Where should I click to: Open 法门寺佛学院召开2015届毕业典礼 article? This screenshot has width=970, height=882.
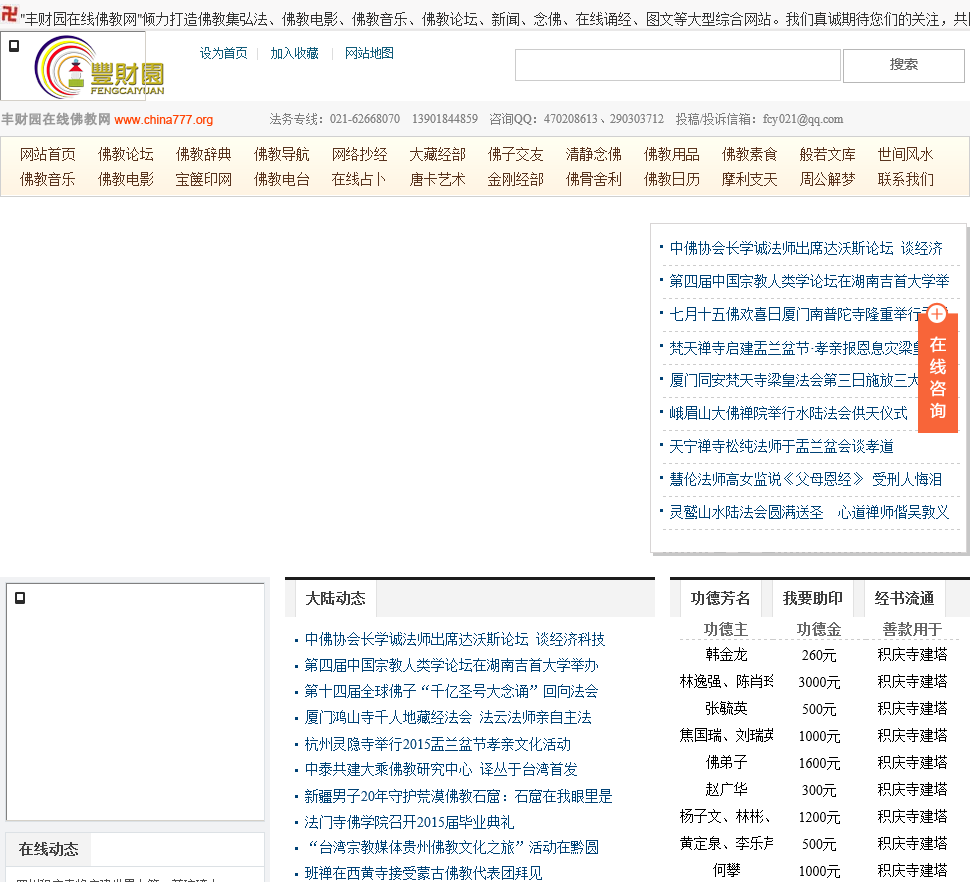pyautogui.click(x=409, y=822)
